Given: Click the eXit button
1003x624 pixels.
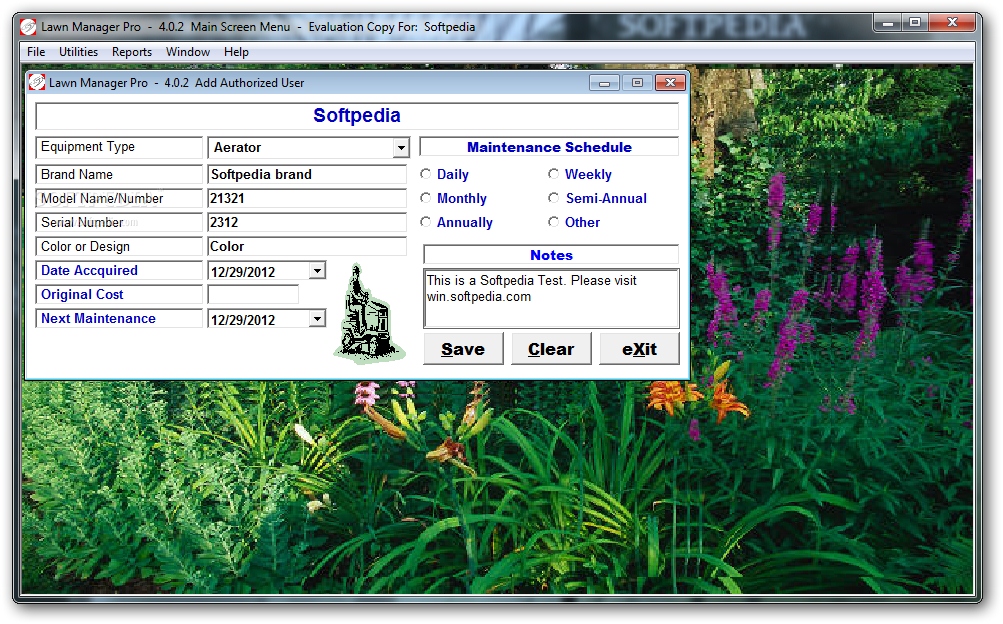Looking at the screenshot, I should point(639,348).
